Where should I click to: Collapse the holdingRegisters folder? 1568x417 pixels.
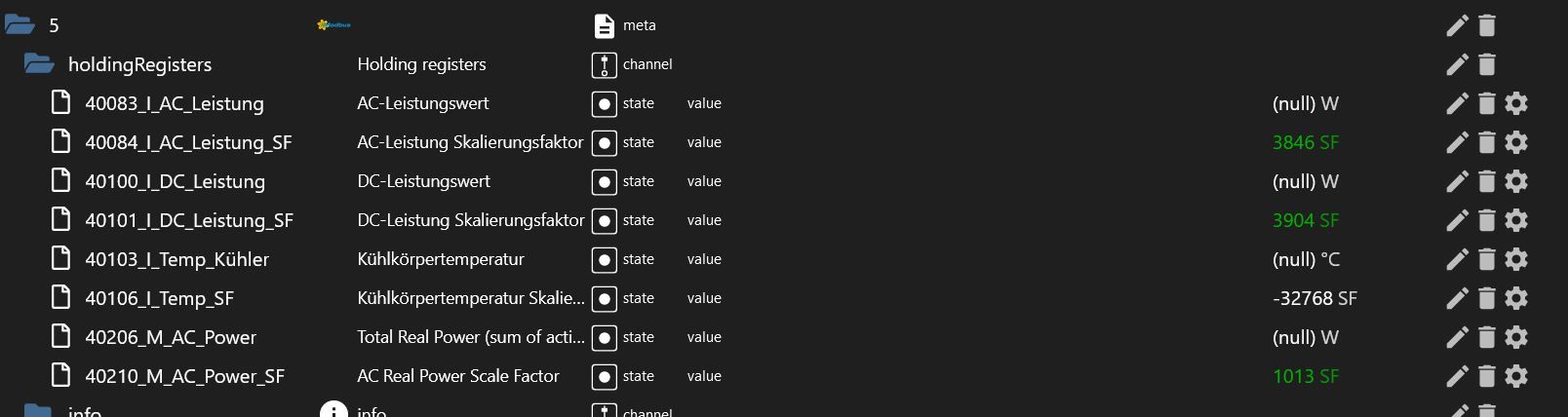point(39,63)
